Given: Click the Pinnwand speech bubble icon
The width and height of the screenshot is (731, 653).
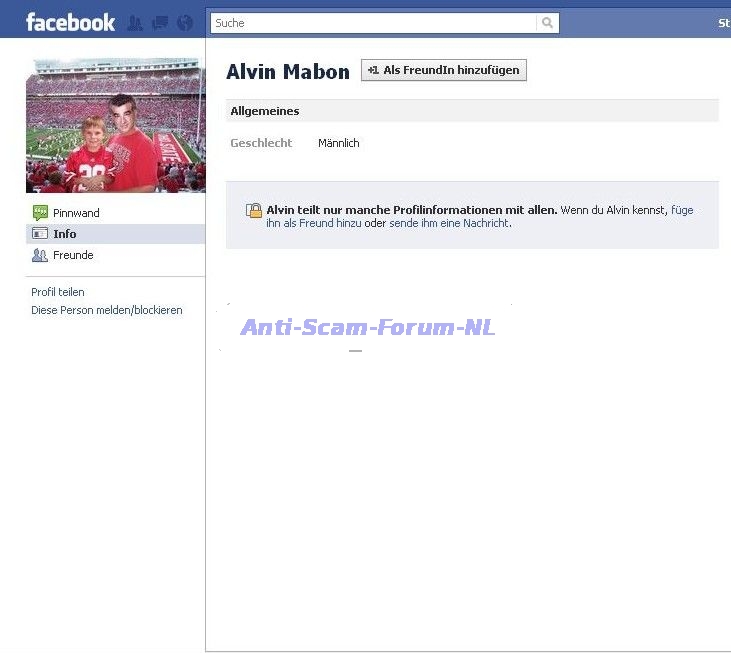Looking at the screenshot, I should [40, 213].
